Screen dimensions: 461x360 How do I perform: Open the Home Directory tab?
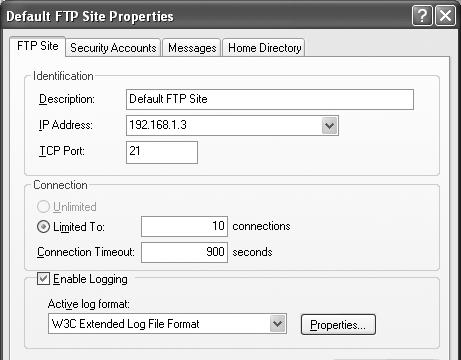point(264,48)
